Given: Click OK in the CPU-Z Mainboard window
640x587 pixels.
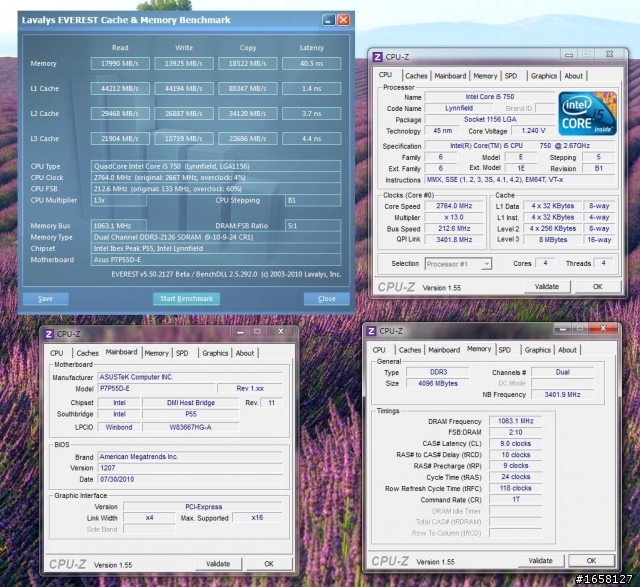Looking at the screenshot, I should 269,564.
